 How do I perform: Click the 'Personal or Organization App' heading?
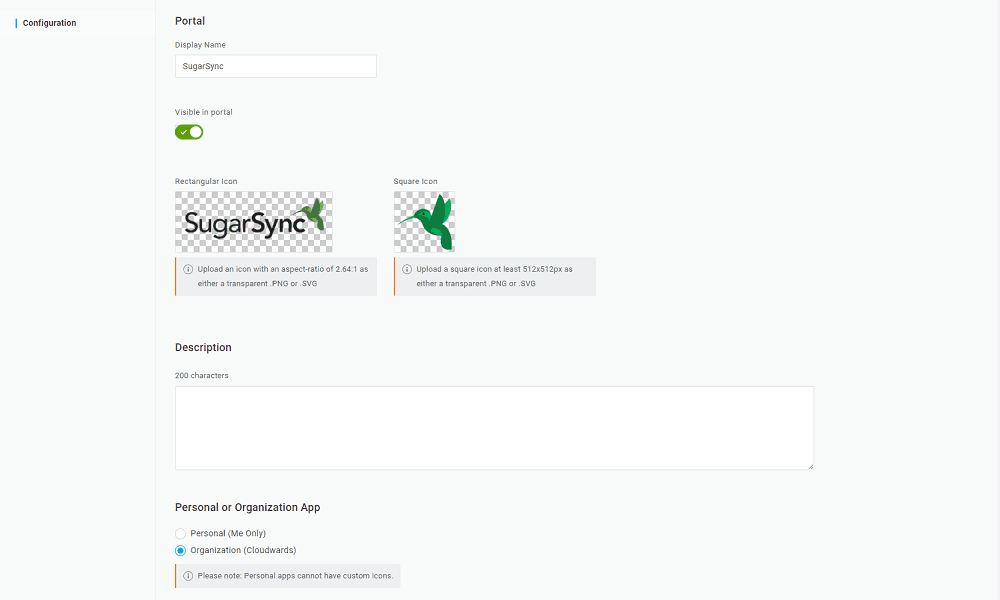click(247, 508)
